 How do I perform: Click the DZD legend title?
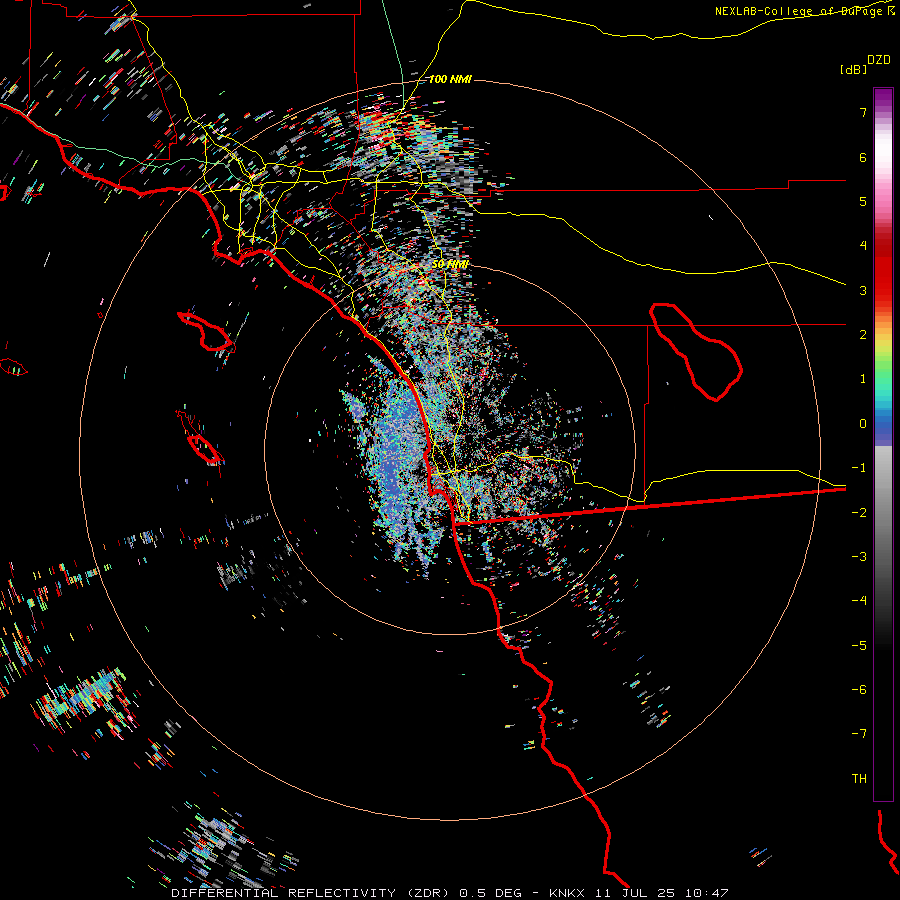tap(879, 60)
